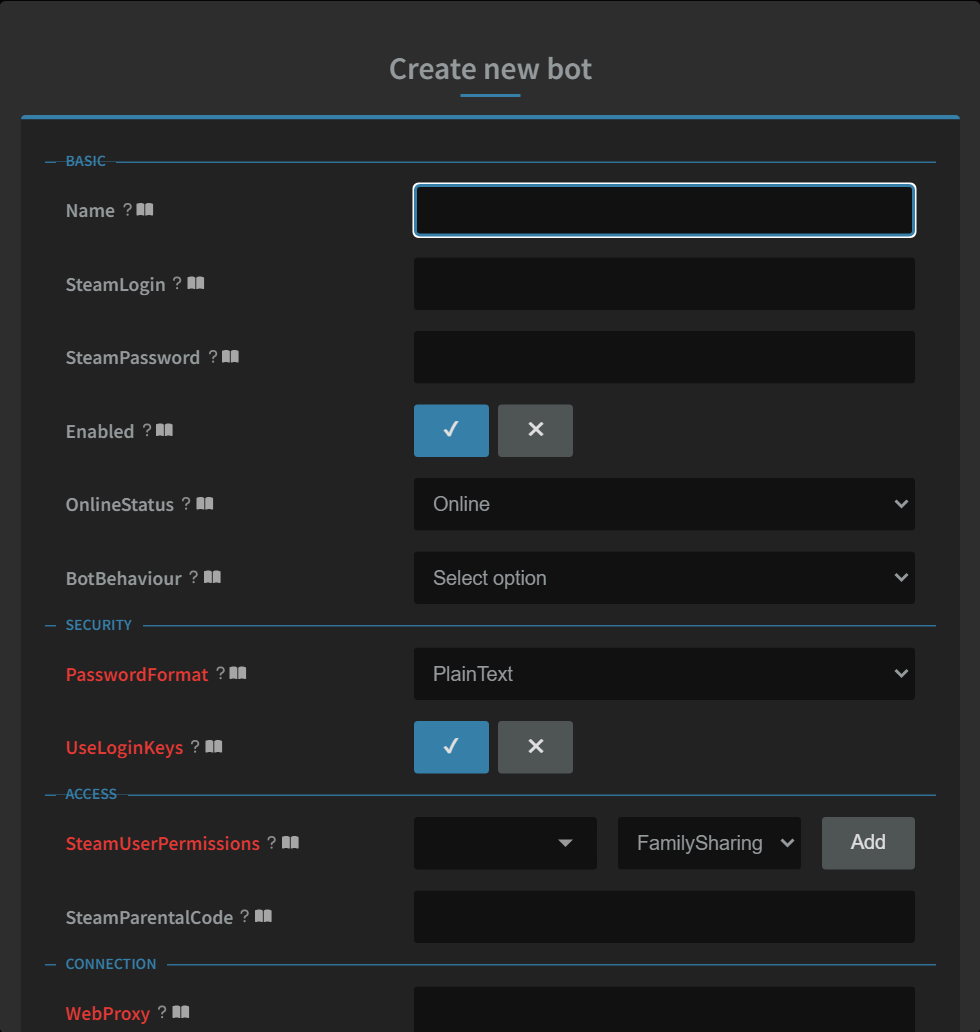Open the empty SteamUserPermissions user dropdown
Screen dimensions: 980x1032
click(x=505, y=843)
